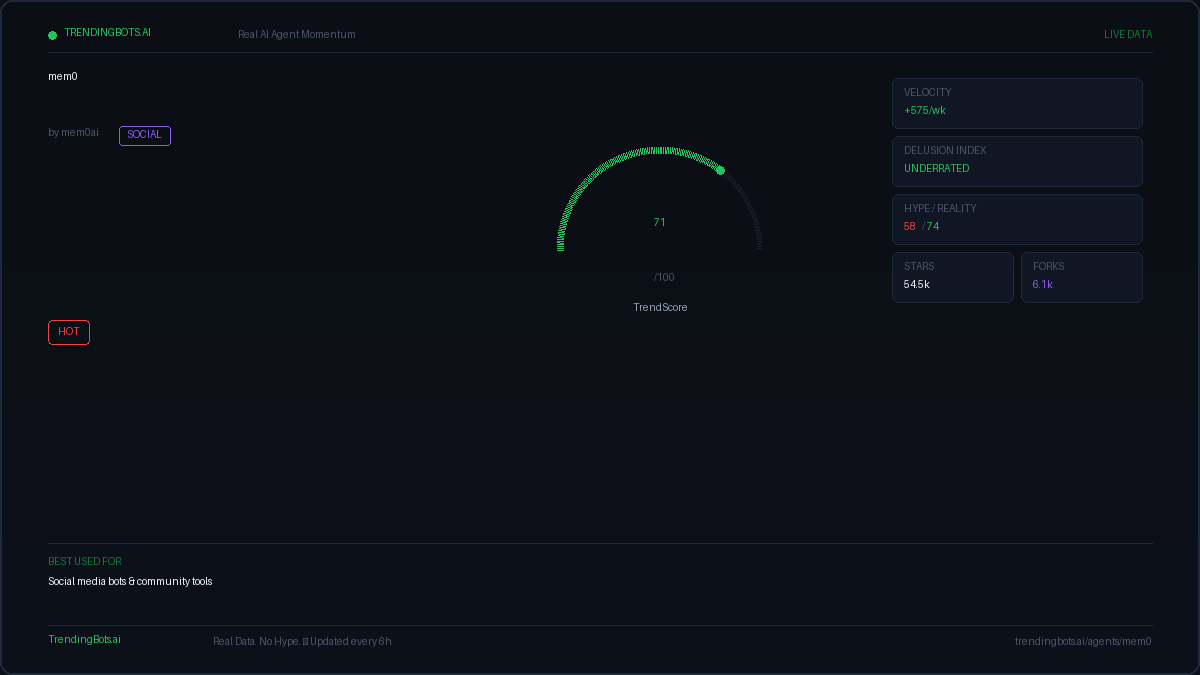The height and width of the screenshot is (675, 1200).
Task: Click the Real AI Agent Momentum tagline
Action: coord(297,34)
